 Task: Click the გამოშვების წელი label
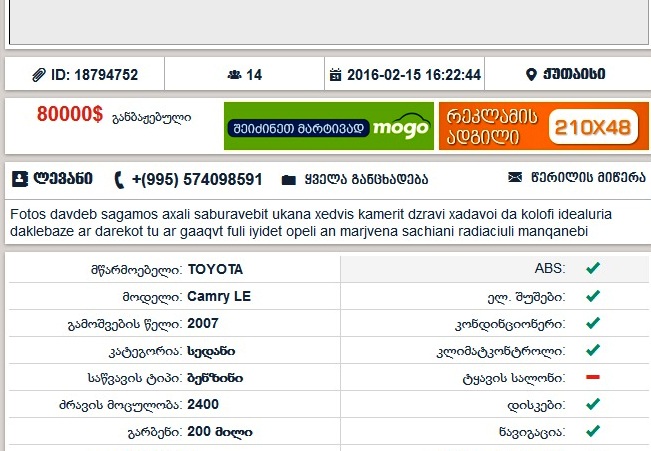click(x=125, y=324)
